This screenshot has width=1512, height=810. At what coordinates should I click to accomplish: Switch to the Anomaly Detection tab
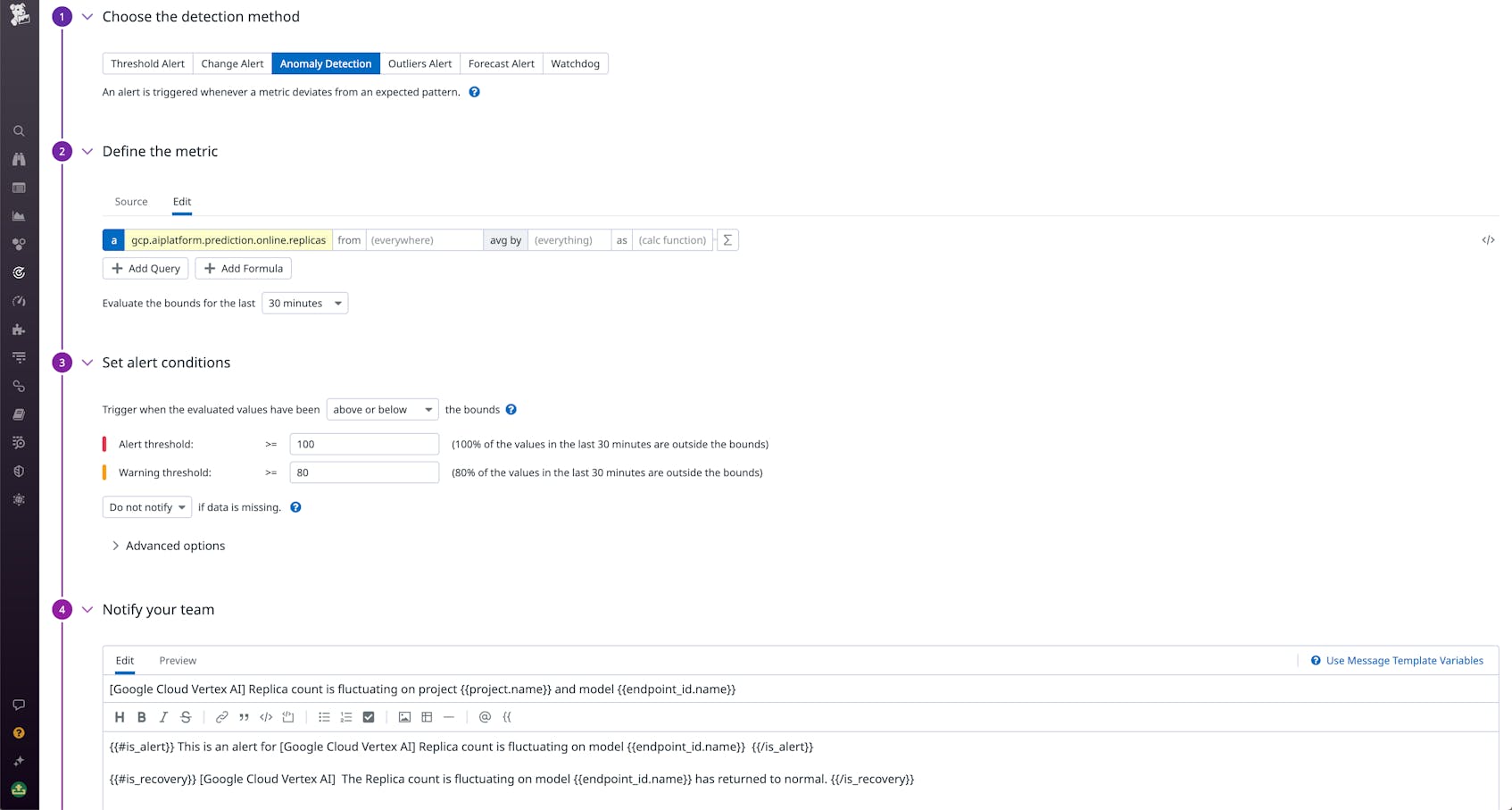325,63
